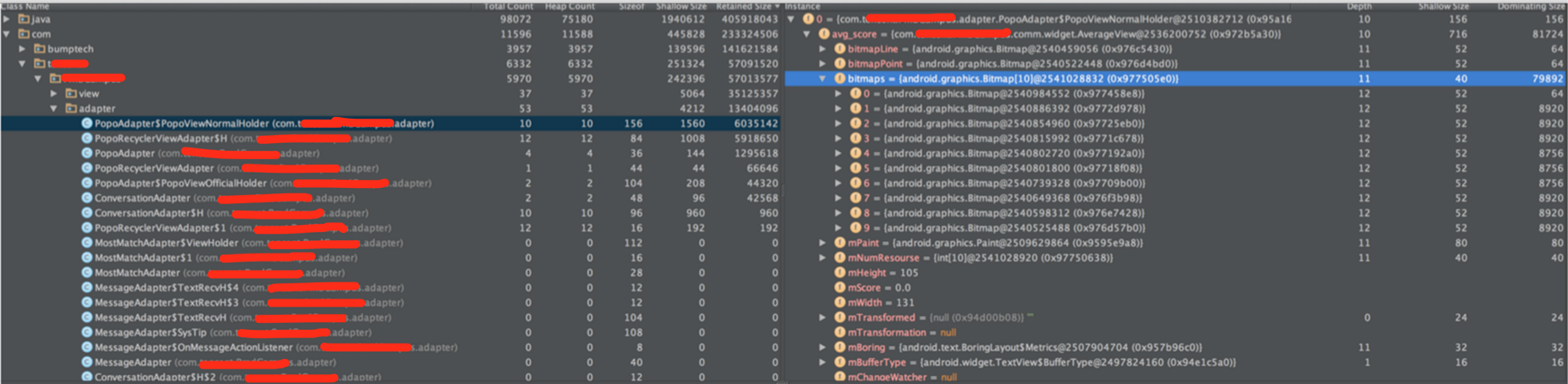The height and width of the screenshot is (384, 1568).
Task: Select the PopoAdapter$PopoViewNormalHolder class row
Action: pos(391,123)
